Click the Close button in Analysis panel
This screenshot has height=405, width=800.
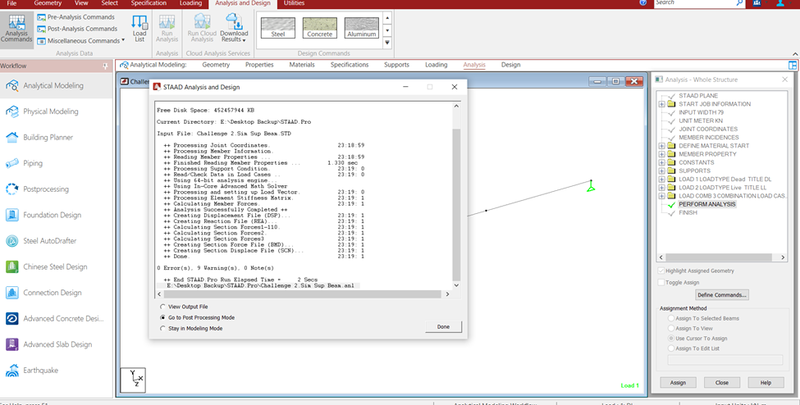(721, 383)
